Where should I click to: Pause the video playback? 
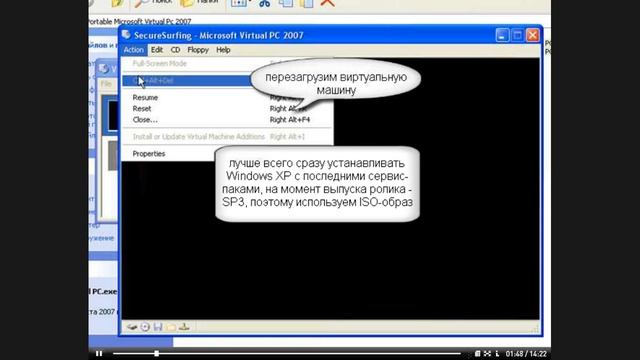click(99, 353)
